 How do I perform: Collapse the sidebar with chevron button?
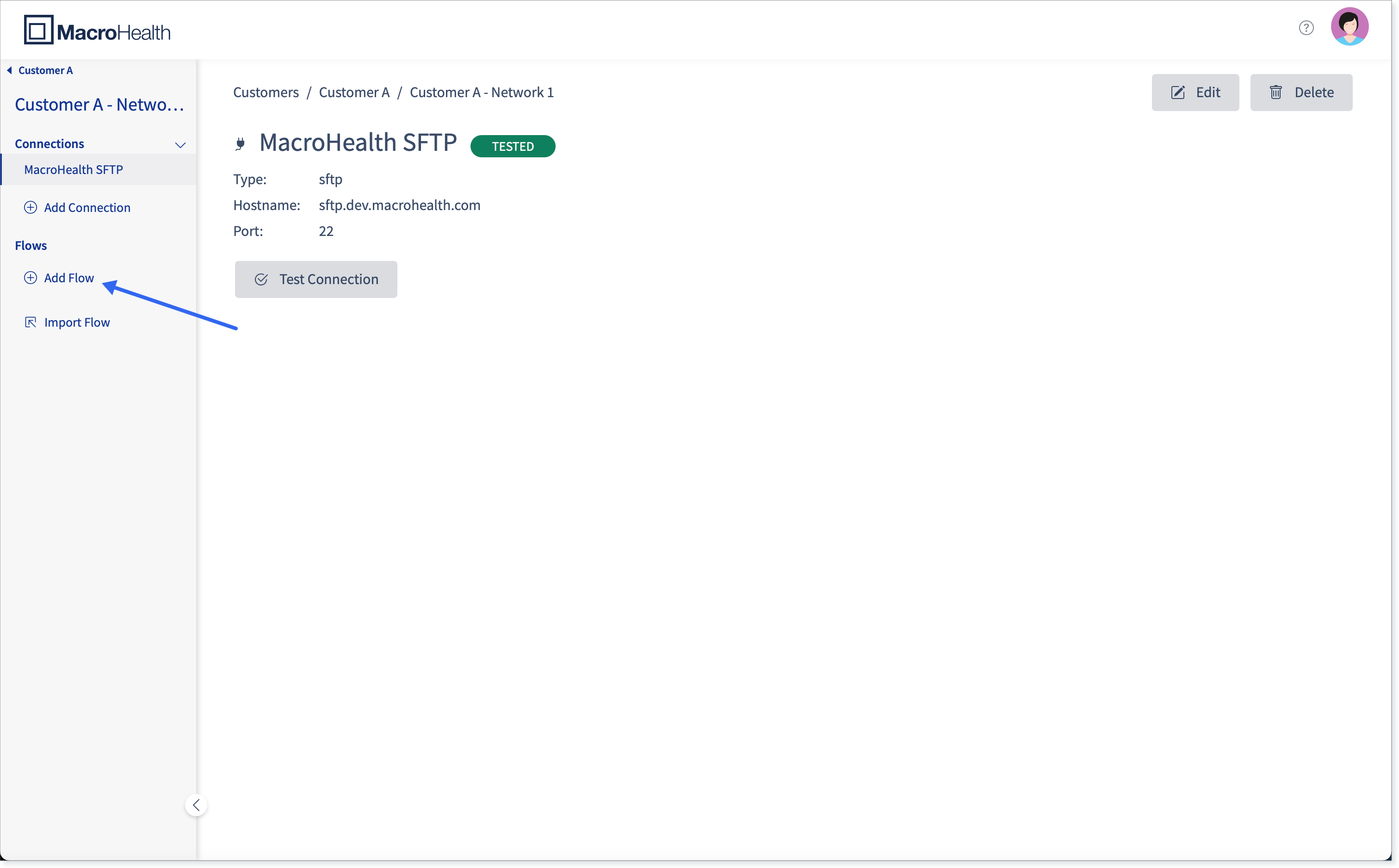[x=196, y=805]
